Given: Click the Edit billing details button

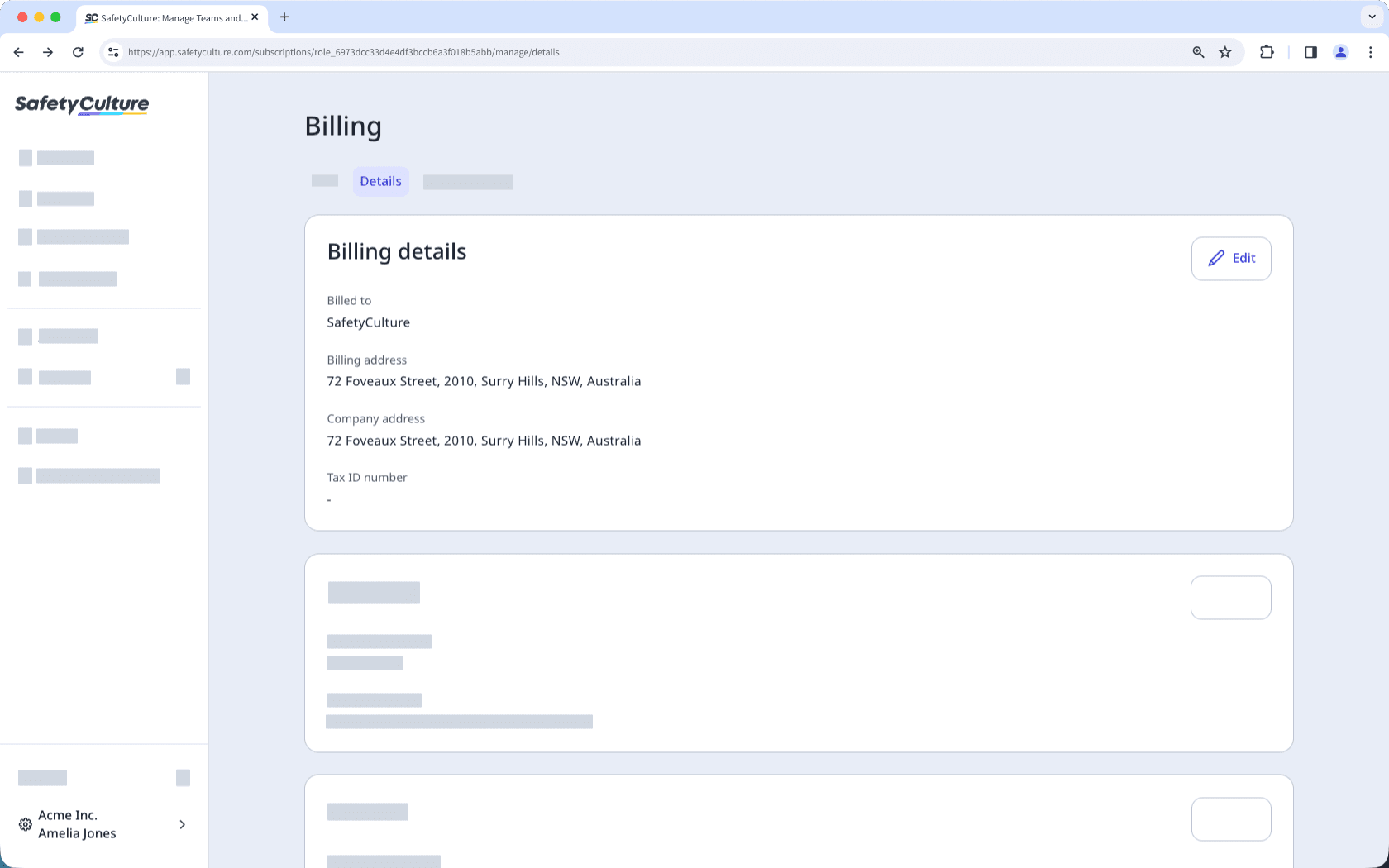Looking at the screenshot, I should pyautogui.click(x=1231, y=258).
